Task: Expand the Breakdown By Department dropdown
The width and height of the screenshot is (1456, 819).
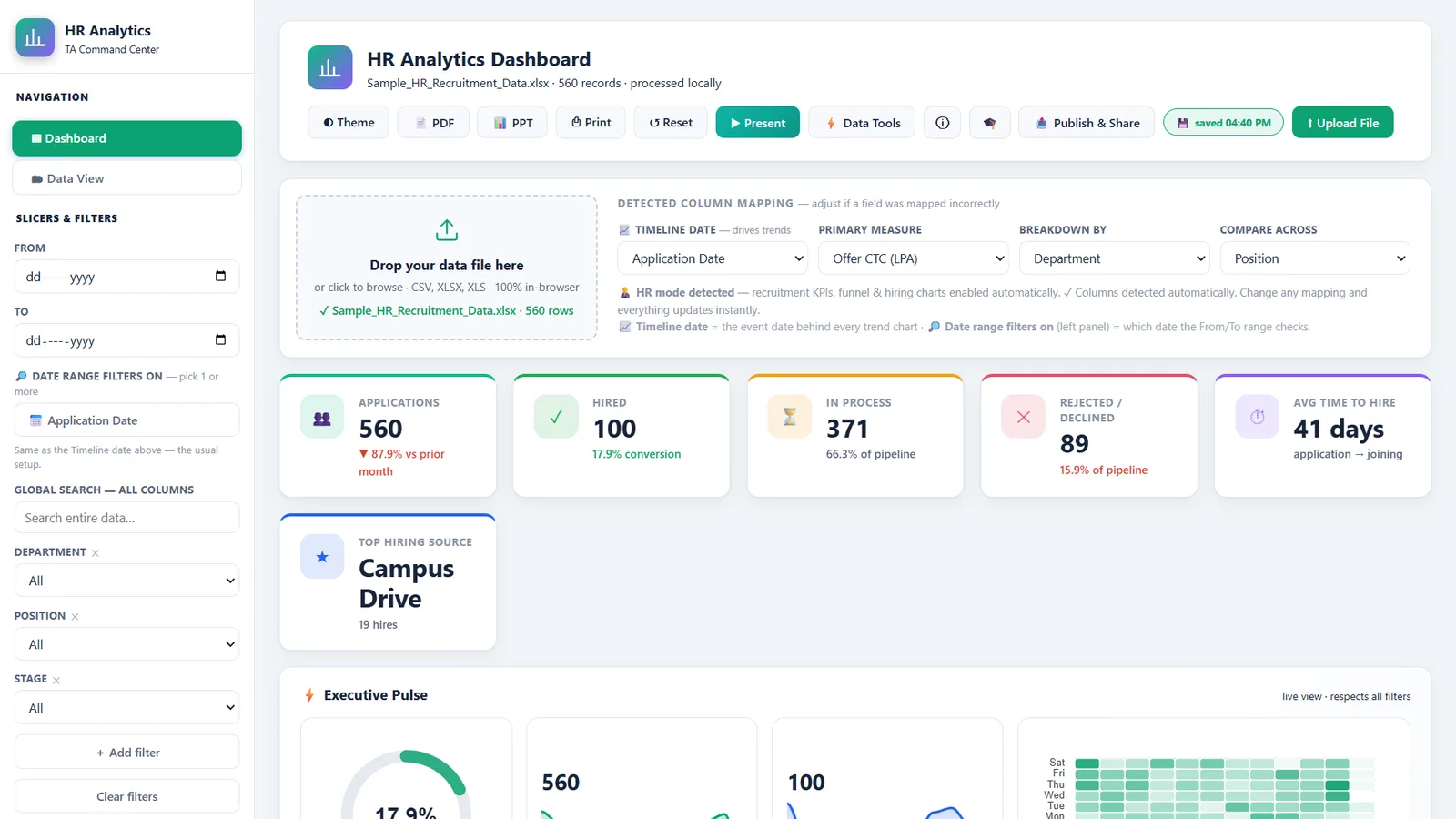Action: pyautogui.click(x=1115, y=258)
